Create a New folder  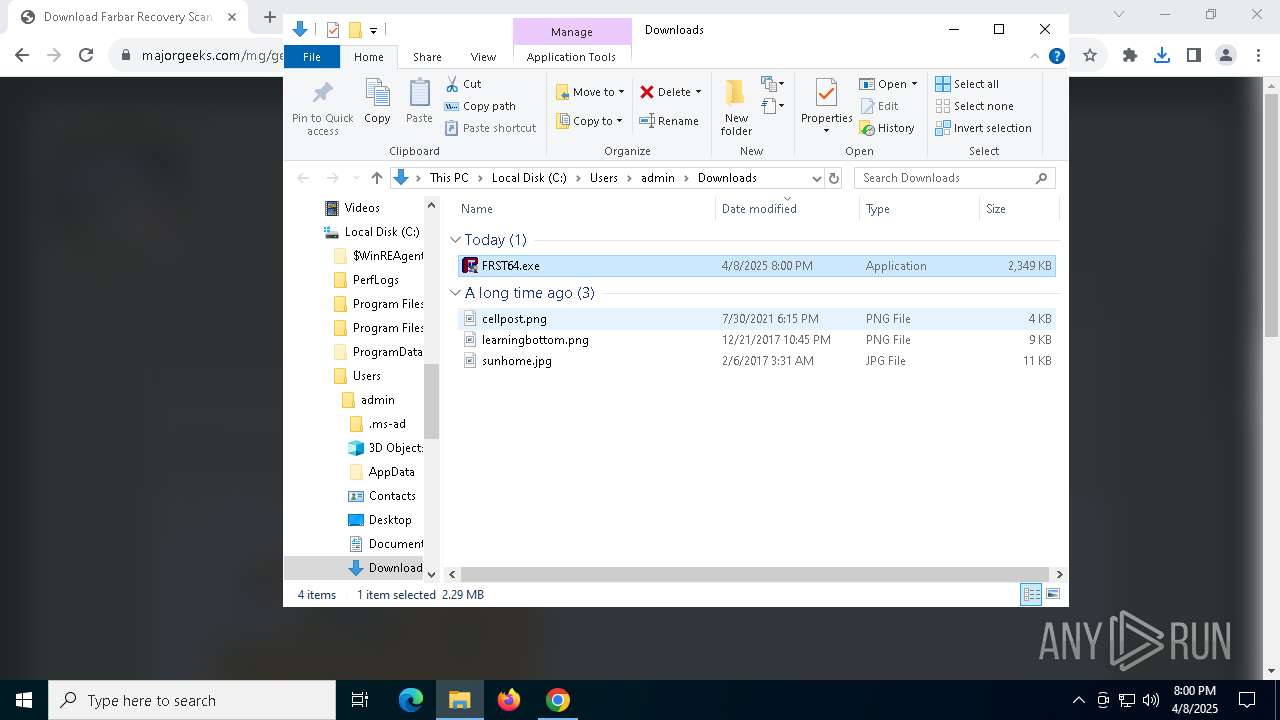[736, 107]
